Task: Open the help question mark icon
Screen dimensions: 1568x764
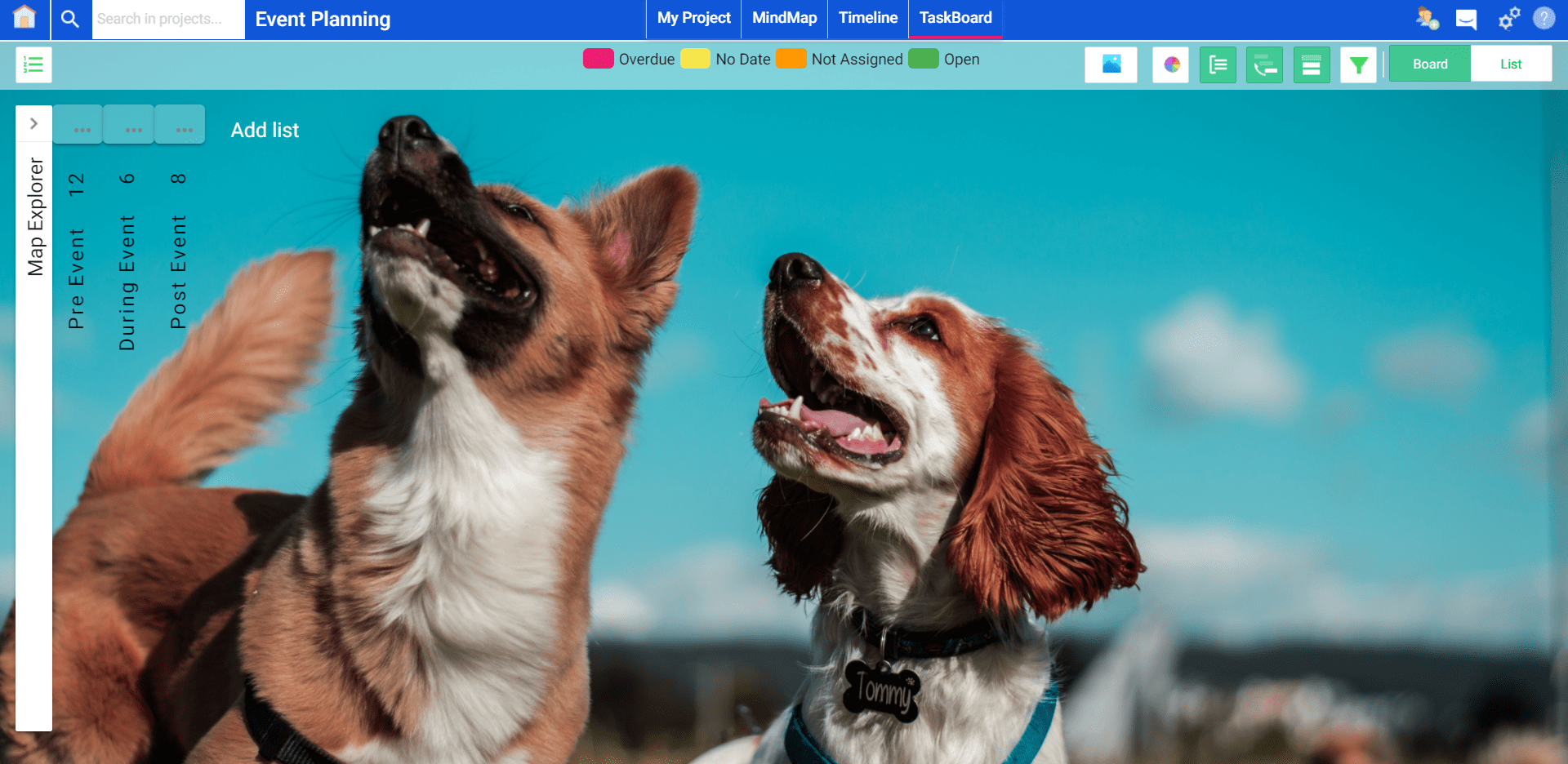Action: (1543, 18)
